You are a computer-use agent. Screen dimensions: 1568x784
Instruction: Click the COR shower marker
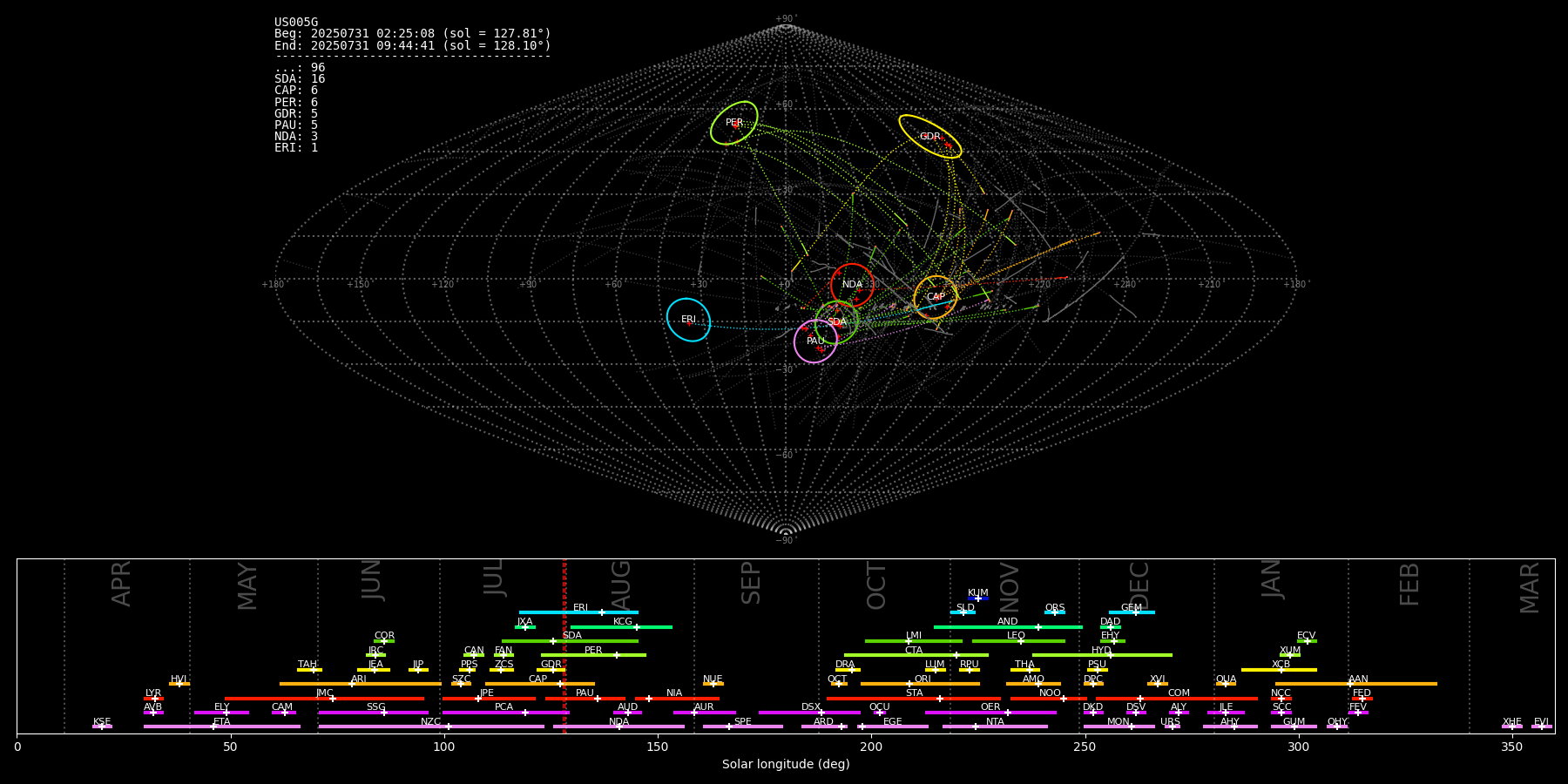(x=384, y=640)
